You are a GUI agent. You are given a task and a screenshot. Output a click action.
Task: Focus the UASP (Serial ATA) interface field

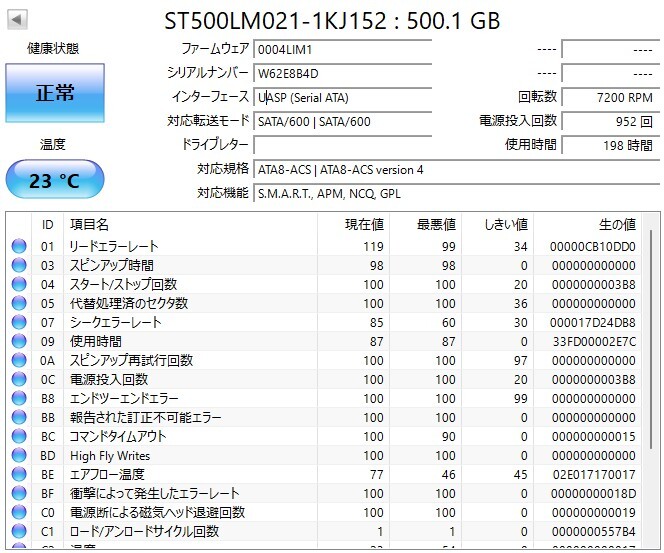(x=343, y=97)
